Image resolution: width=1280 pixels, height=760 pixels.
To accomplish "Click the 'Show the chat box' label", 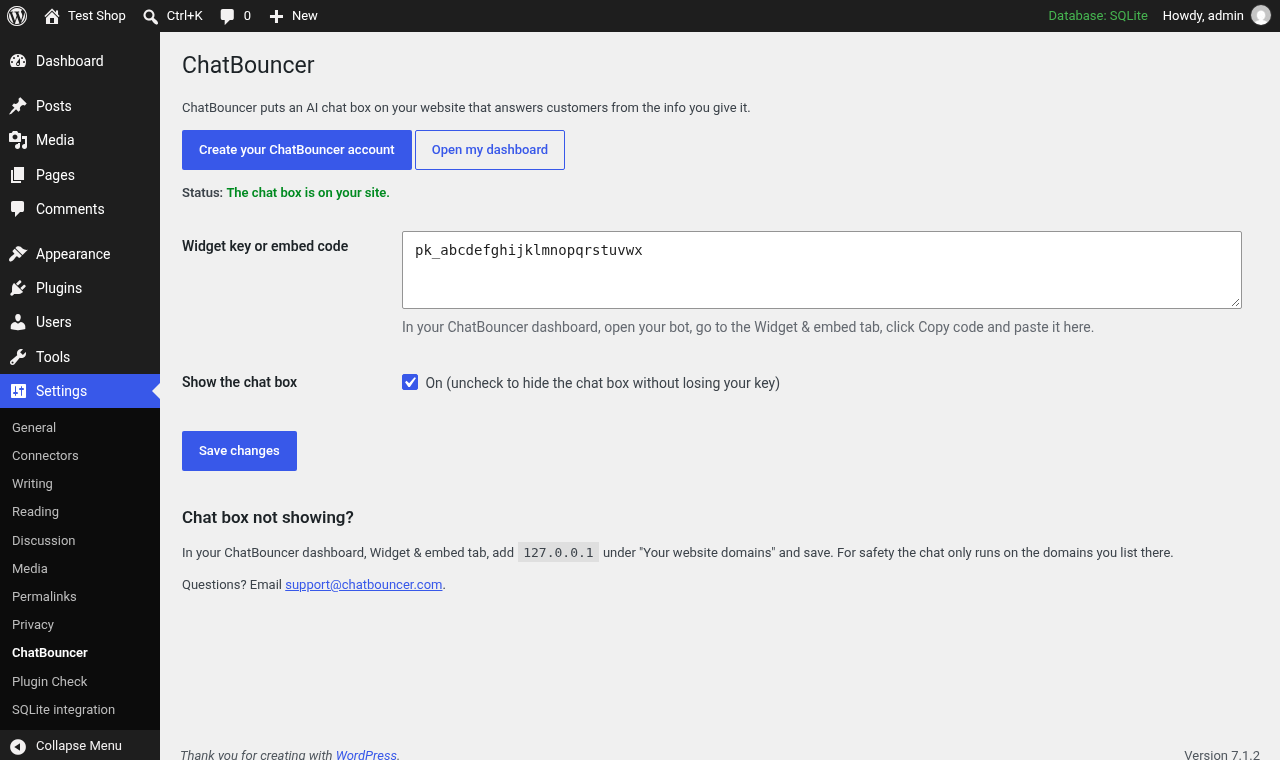I will [240, 382].
